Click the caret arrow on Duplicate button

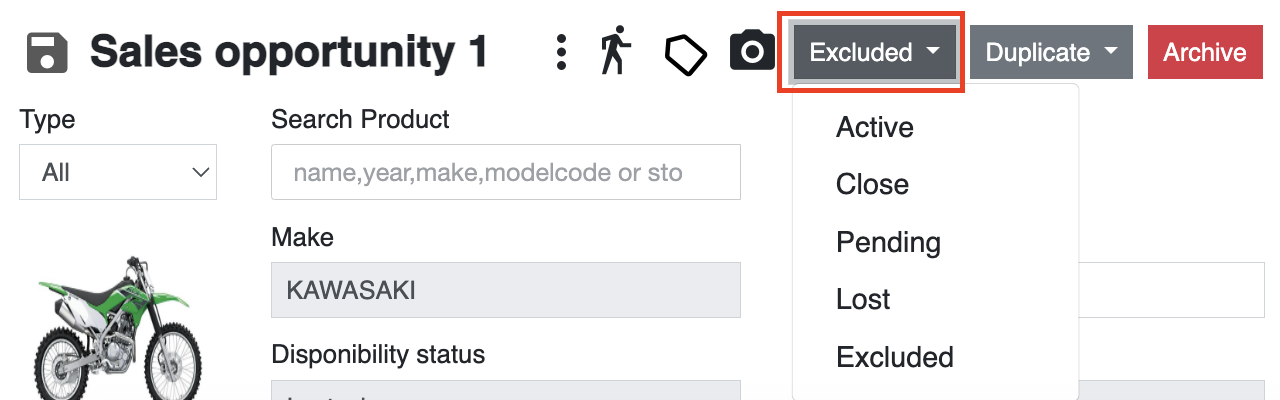point(1111,52)
